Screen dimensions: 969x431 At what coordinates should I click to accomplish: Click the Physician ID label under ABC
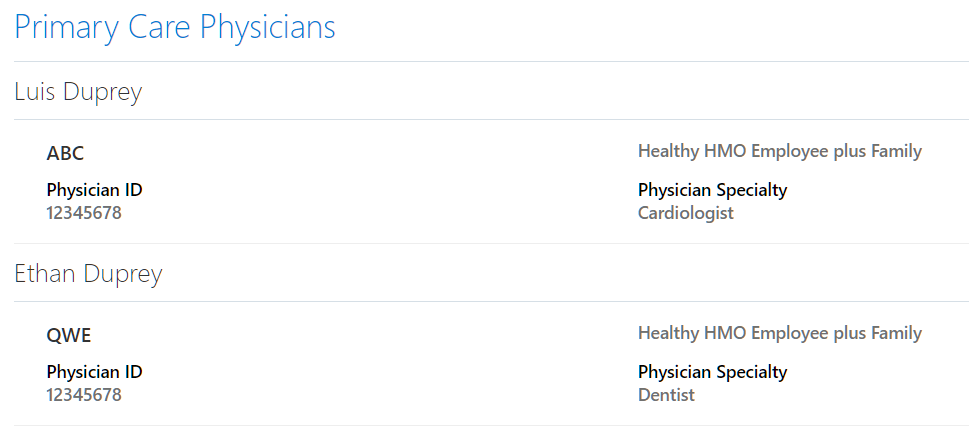94,190
